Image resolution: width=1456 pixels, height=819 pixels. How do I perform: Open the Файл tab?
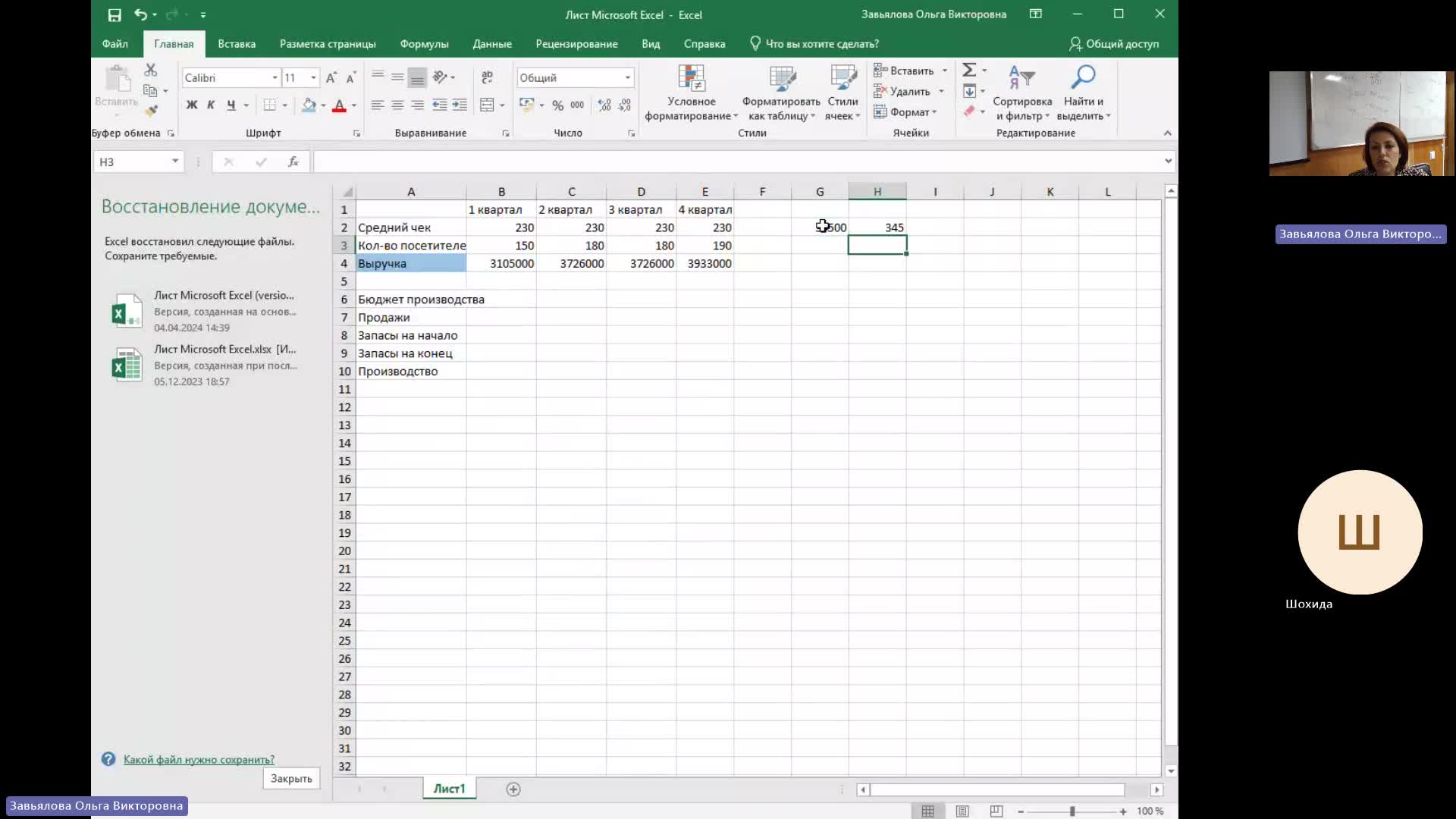coord(115,44)
